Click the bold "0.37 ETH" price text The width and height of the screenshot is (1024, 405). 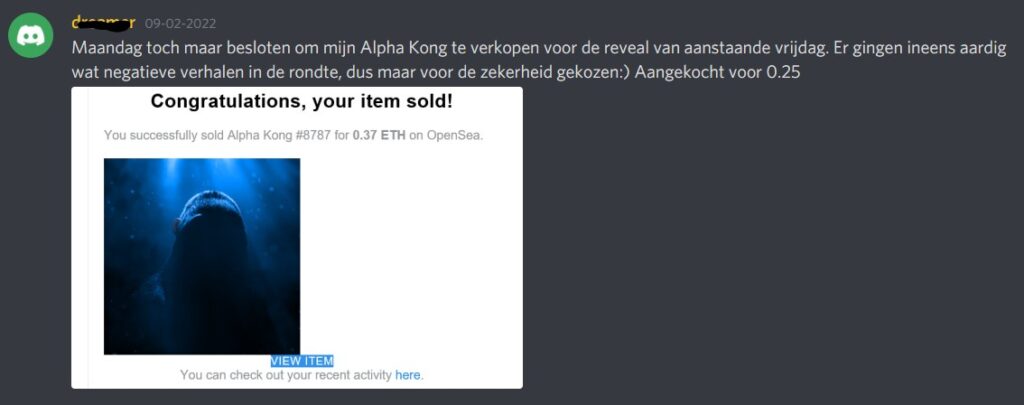(379, 135)
